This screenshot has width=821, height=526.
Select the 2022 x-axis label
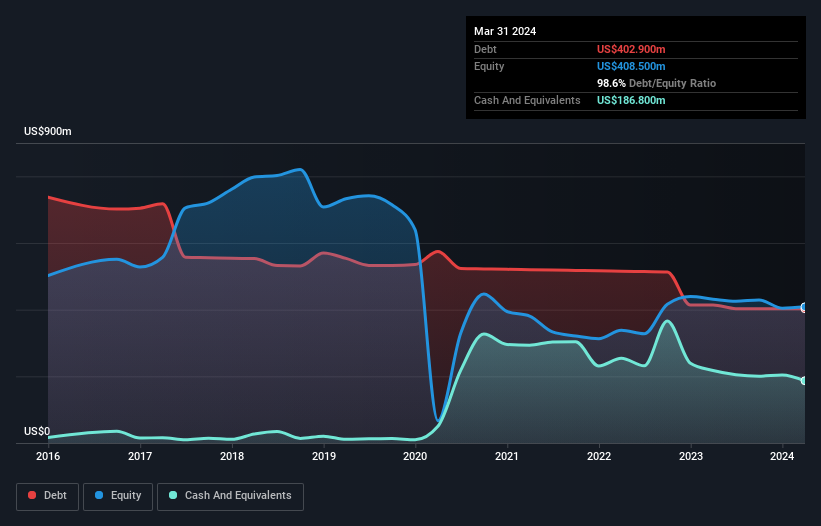click(x=599, y=456)
